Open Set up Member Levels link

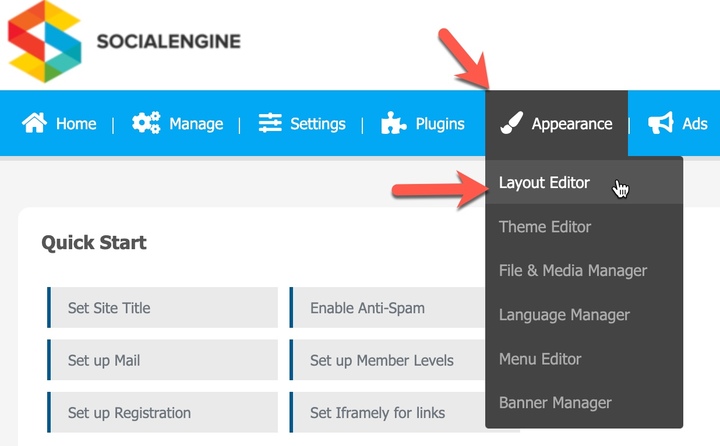coord(388,360)
